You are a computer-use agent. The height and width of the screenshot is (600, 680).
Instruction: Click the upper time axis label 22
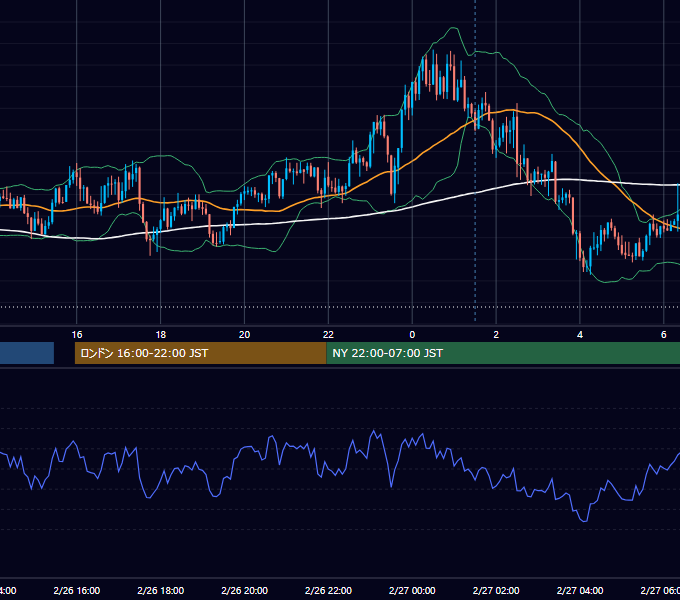328,335
